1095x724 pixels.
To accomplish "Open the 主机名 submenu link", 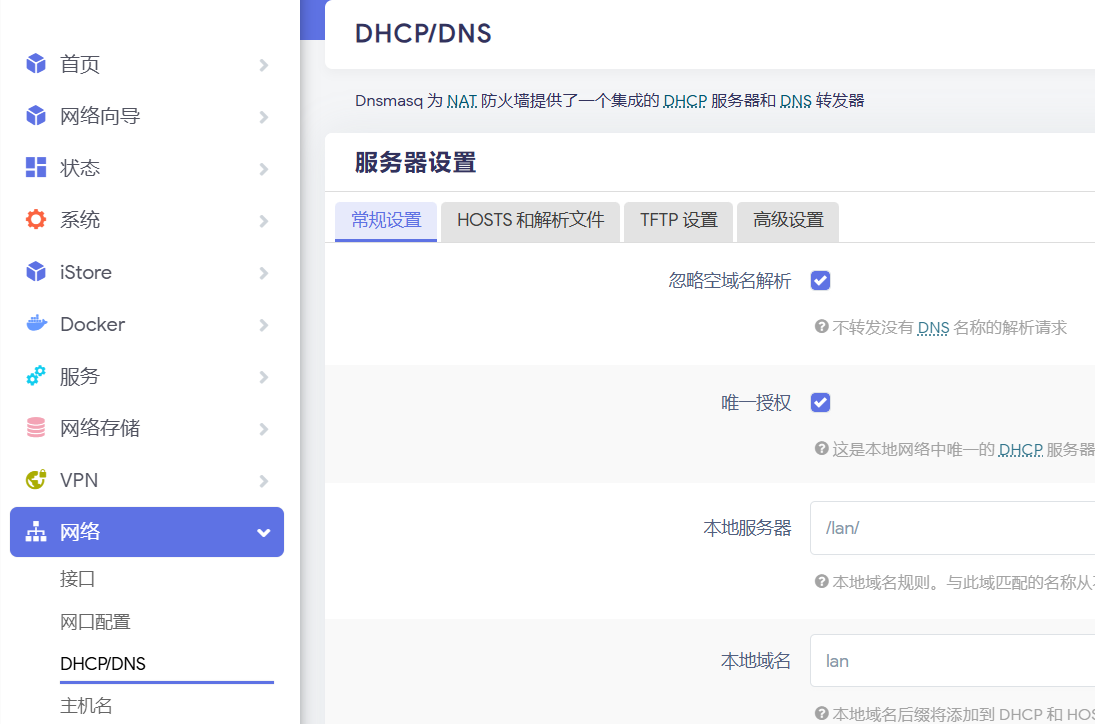I will tap(86, 706).
